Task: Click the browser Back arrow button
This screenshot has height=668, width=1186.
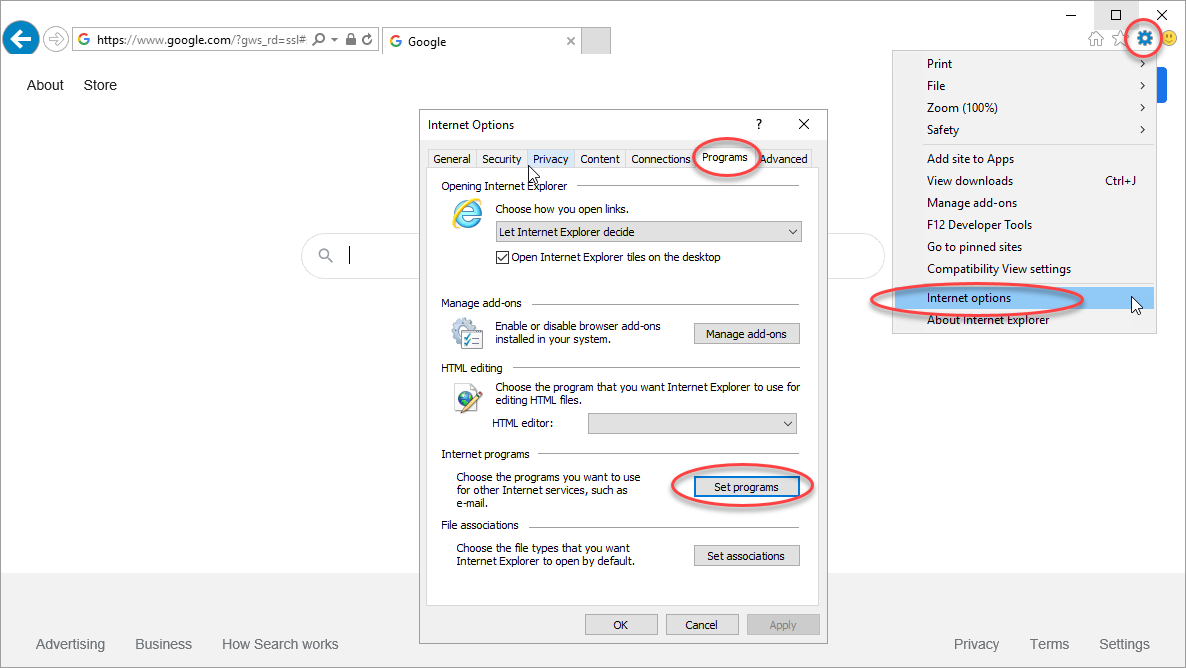Action: 21,38
